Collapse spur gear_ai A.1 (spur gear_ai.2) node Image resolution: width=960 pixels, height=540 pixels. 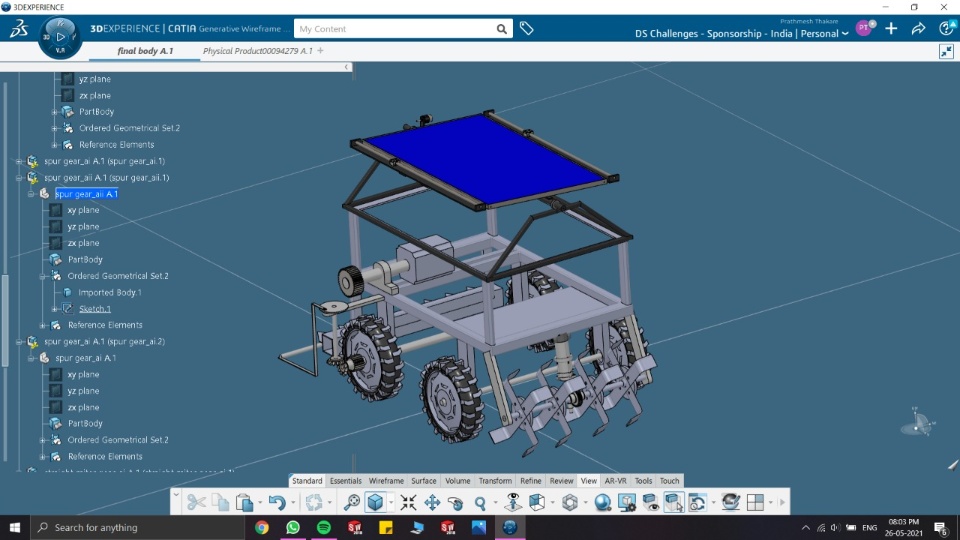19,342
